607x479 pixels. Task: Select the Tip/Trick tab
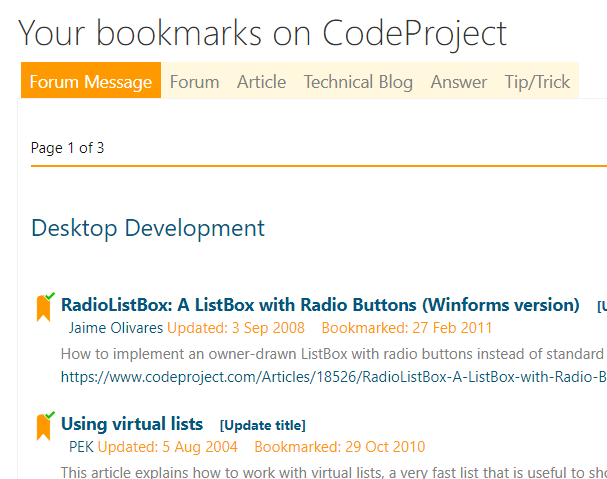pos(537,82)
